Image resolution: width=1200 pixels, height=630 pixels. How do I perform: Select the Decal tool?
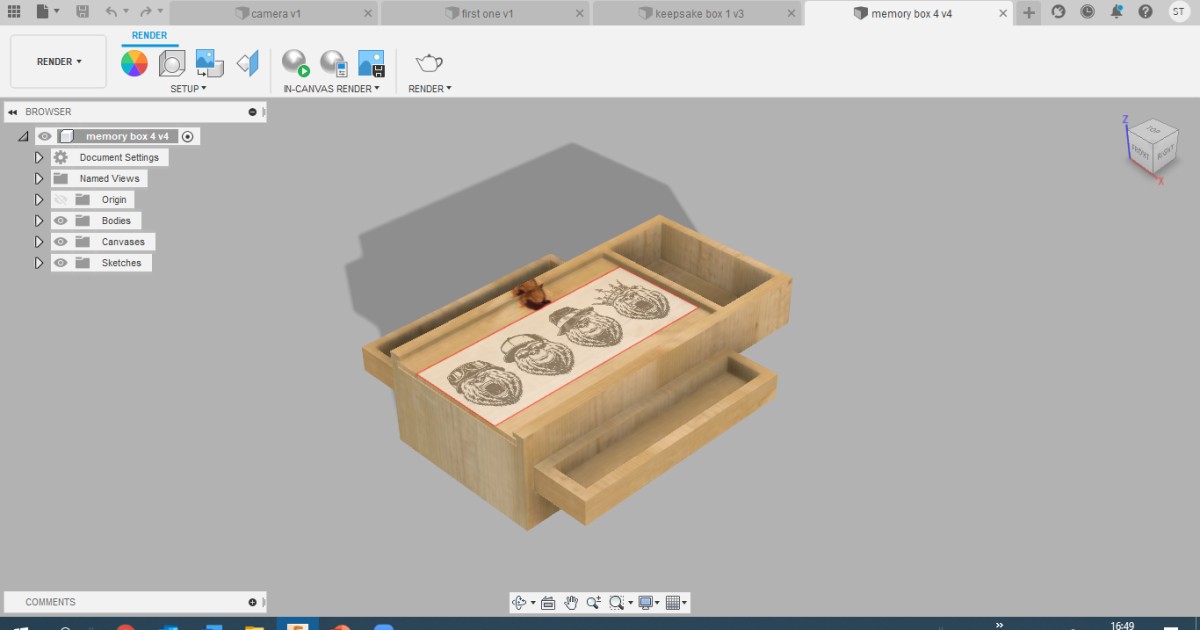pos(246,62)
